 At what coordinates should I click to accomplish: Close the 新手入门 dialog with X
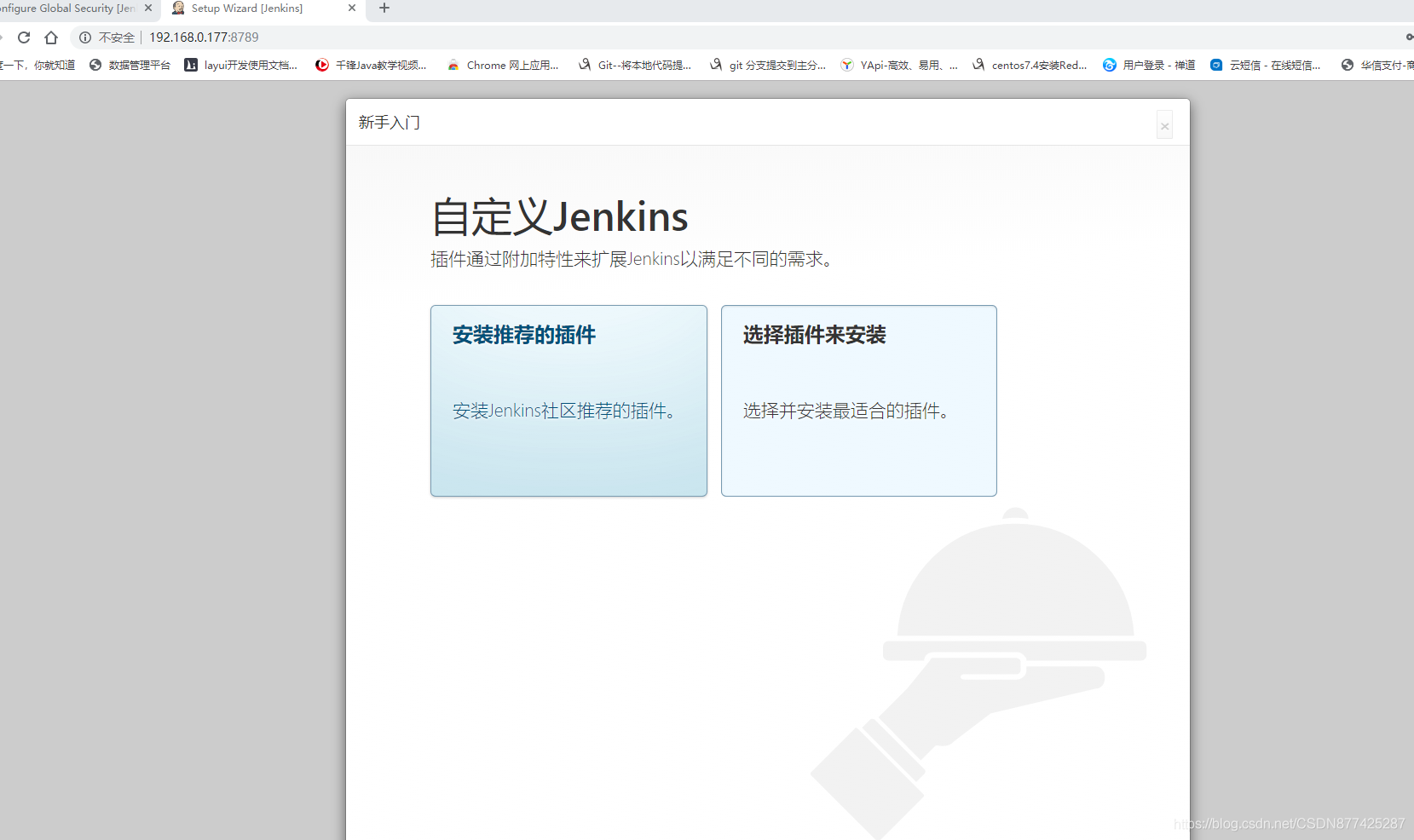pos(1164,125)
